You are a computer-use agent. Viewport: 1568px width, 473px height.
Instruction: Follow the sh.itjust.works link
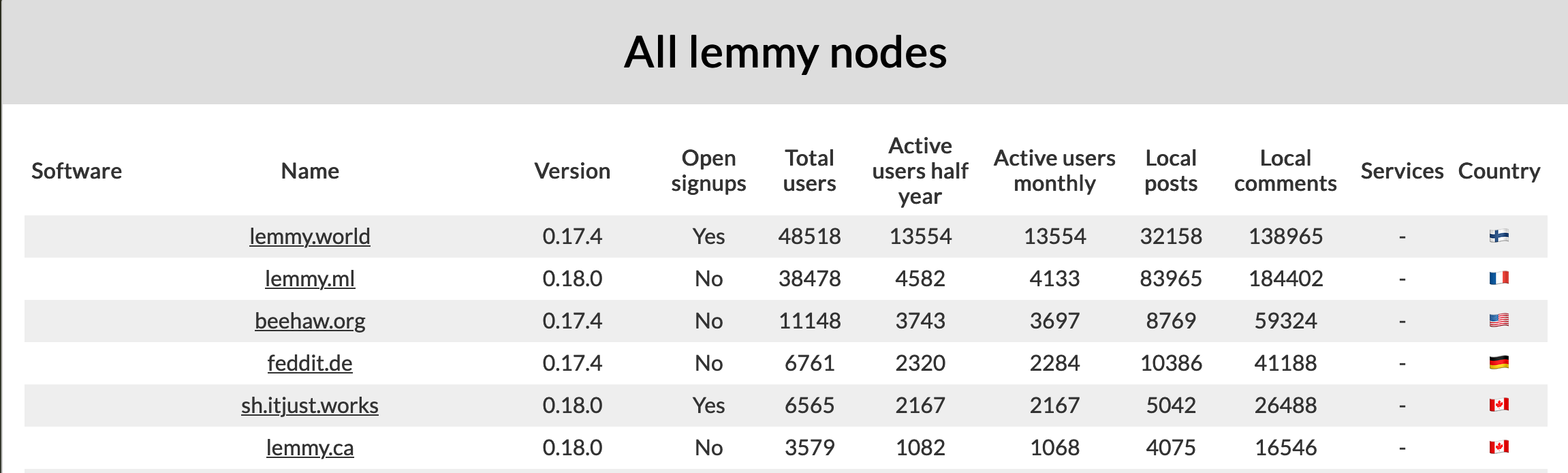tap(310, 406)
